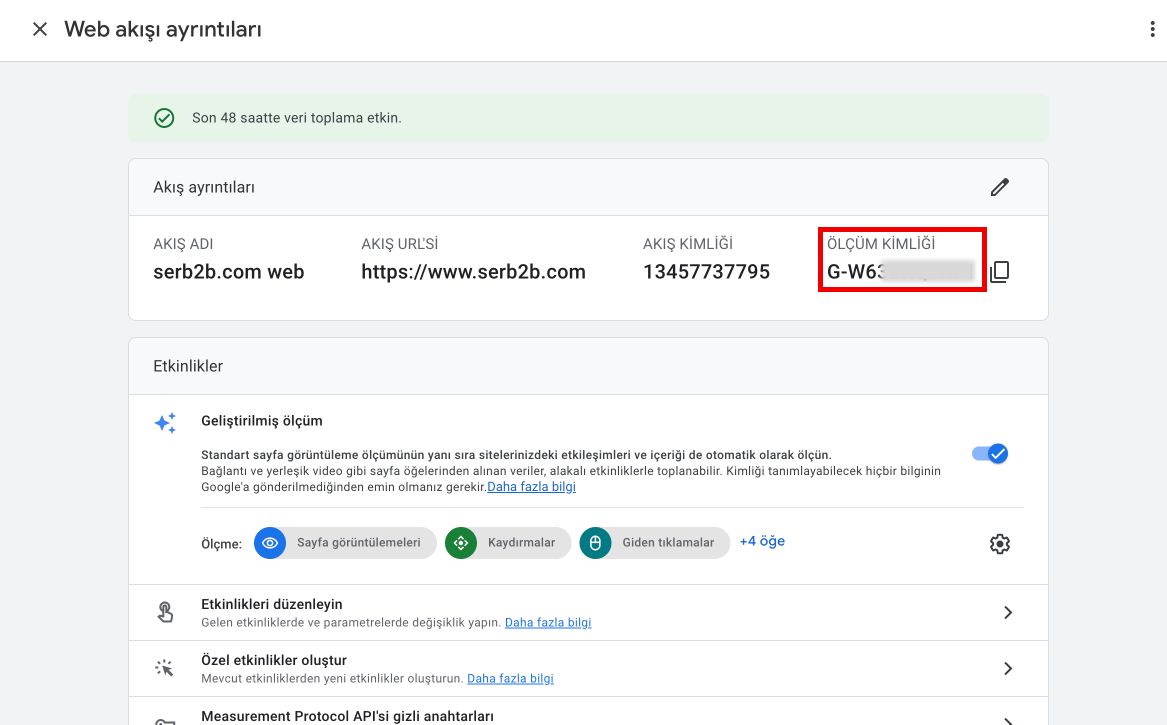Open Daha fazla bilgi link under Geliştirilmiş ölçüm
The image size is (1167, 725).
531,487
